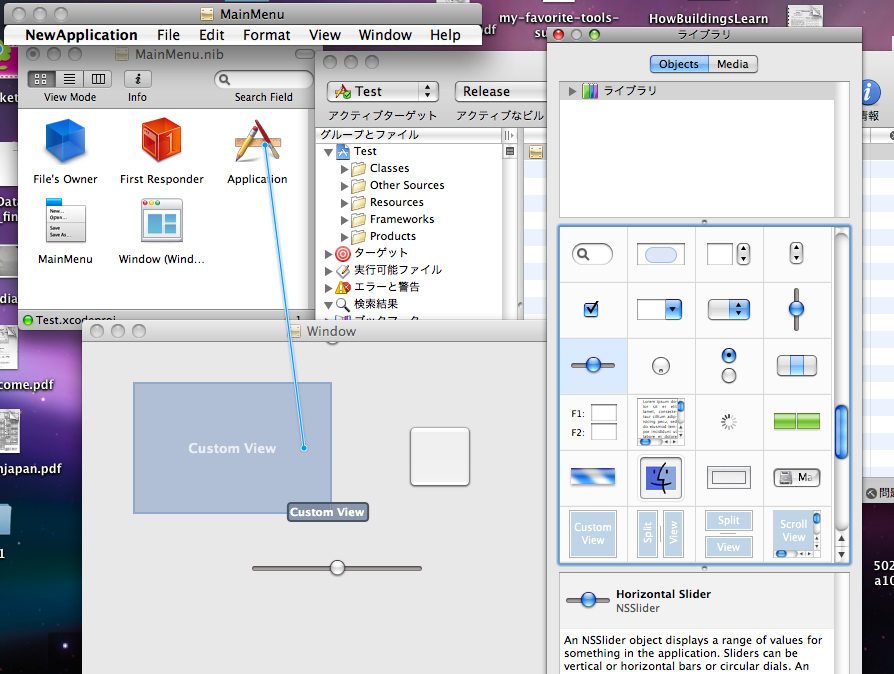This screenshot has height=674, width=894.
Task: Click the Info button in MainMenu.nib toolbar
Action: (x=137, y=79)
